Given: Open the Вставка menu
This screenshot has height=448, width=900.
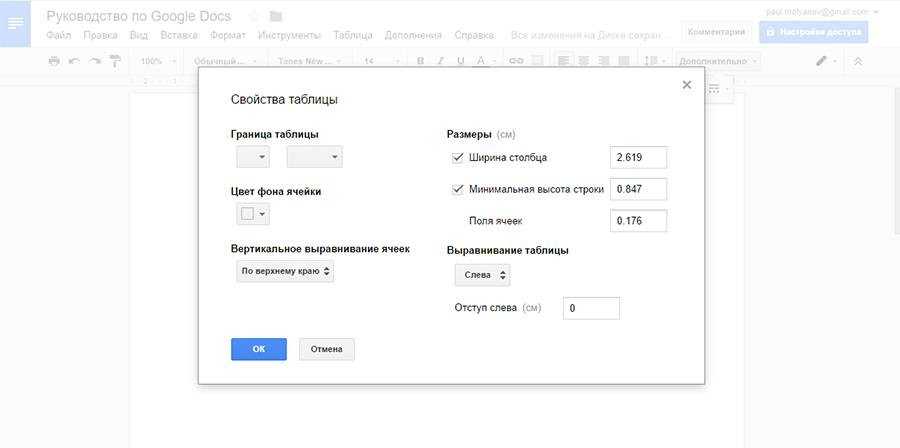Looking at the screenshot, I should coord(179,35).
